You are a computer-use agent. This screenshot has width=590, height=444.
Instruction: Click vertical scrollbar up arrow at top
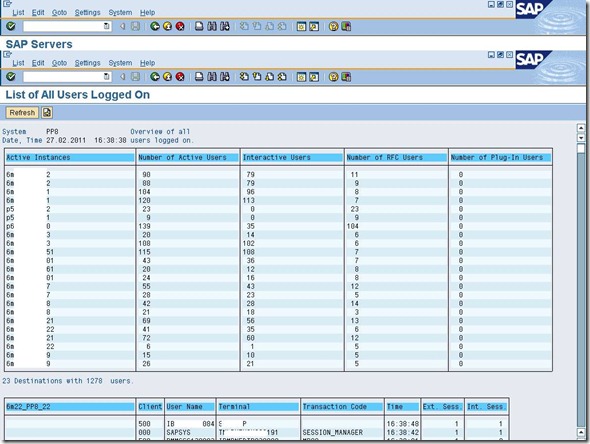click(581, 128)
